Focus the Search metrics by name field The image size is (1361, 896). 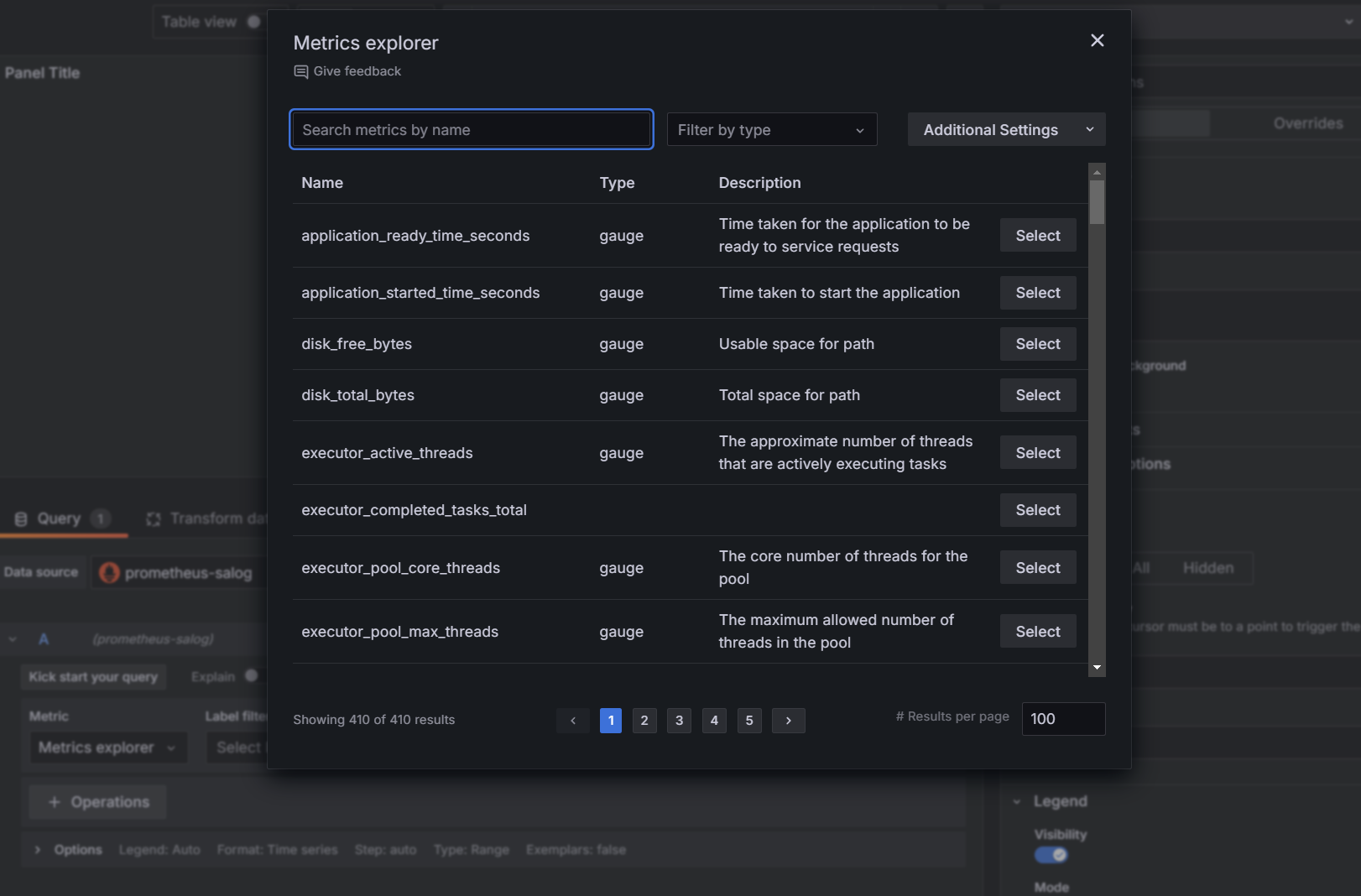coord(472,129)
